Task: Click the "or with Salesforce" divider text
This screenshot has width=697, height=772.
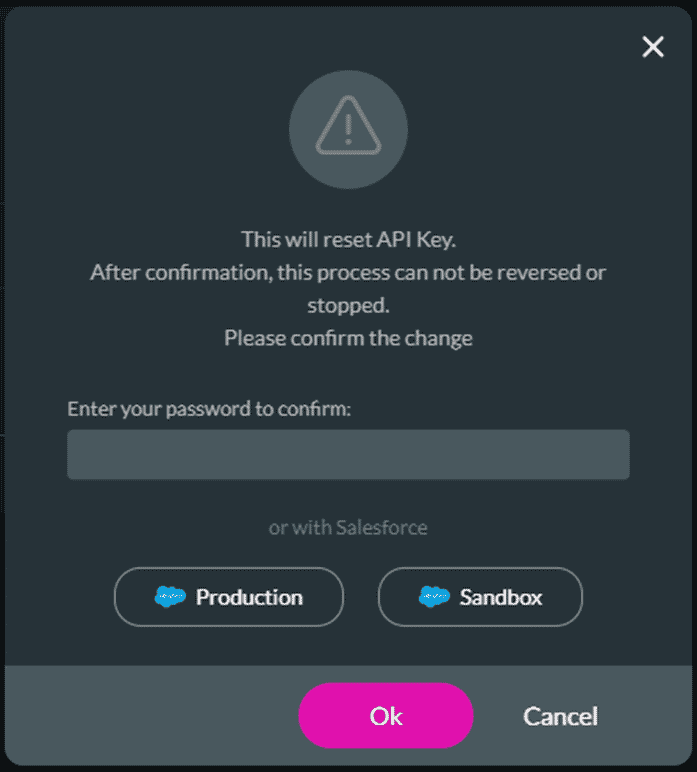Action: pos(348,527)
